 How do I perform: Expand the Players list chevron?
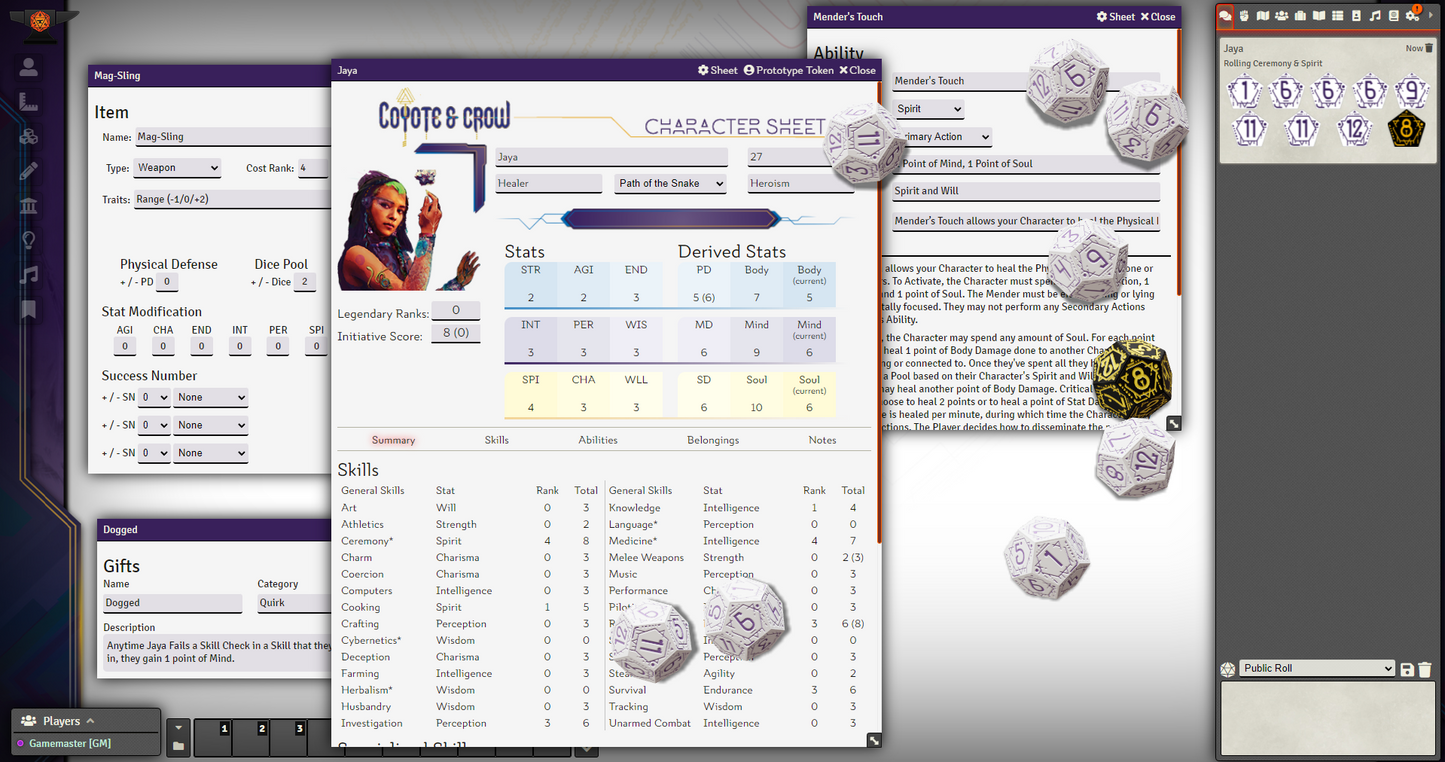90,720
